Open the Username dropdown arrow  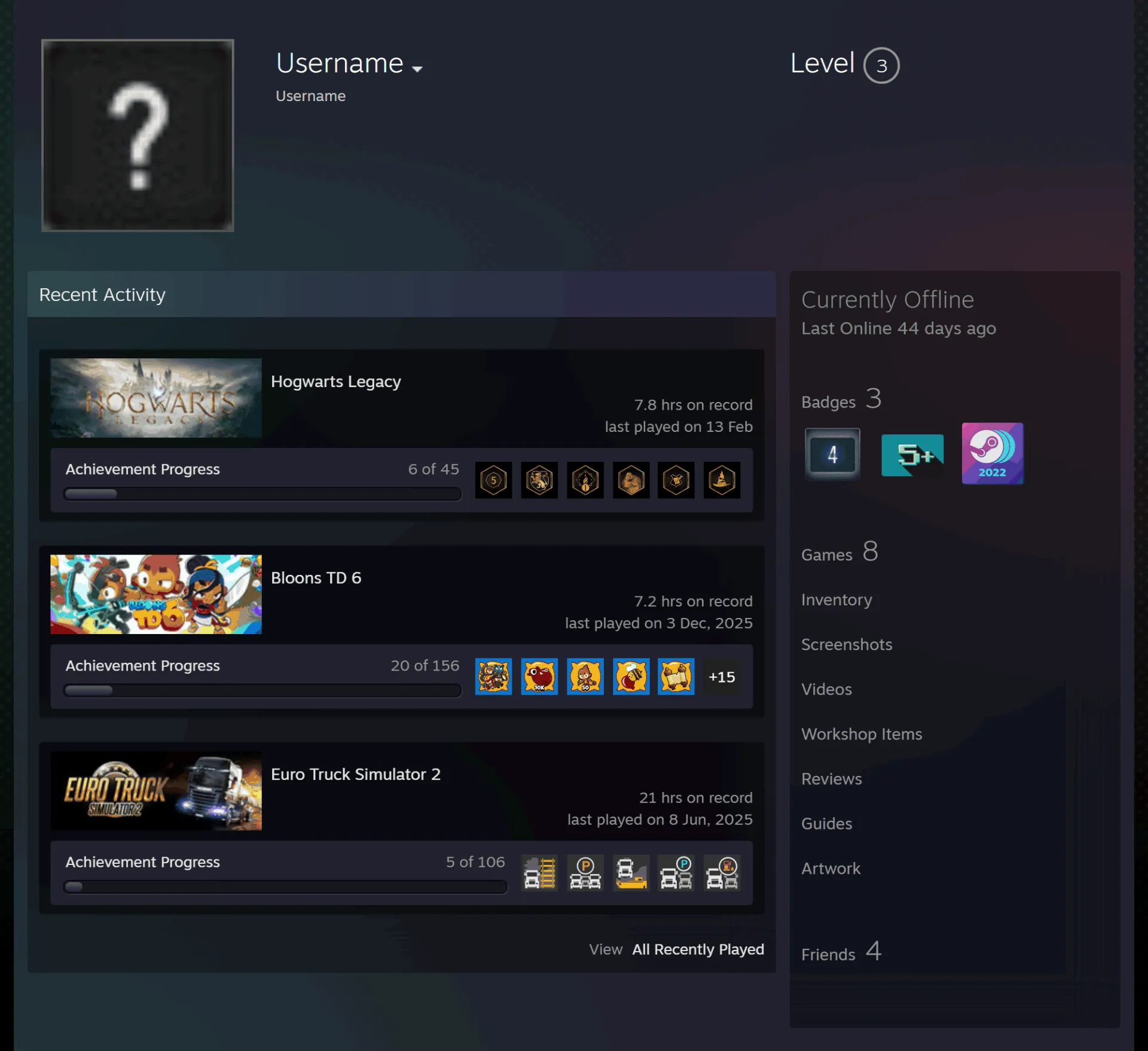417,69
